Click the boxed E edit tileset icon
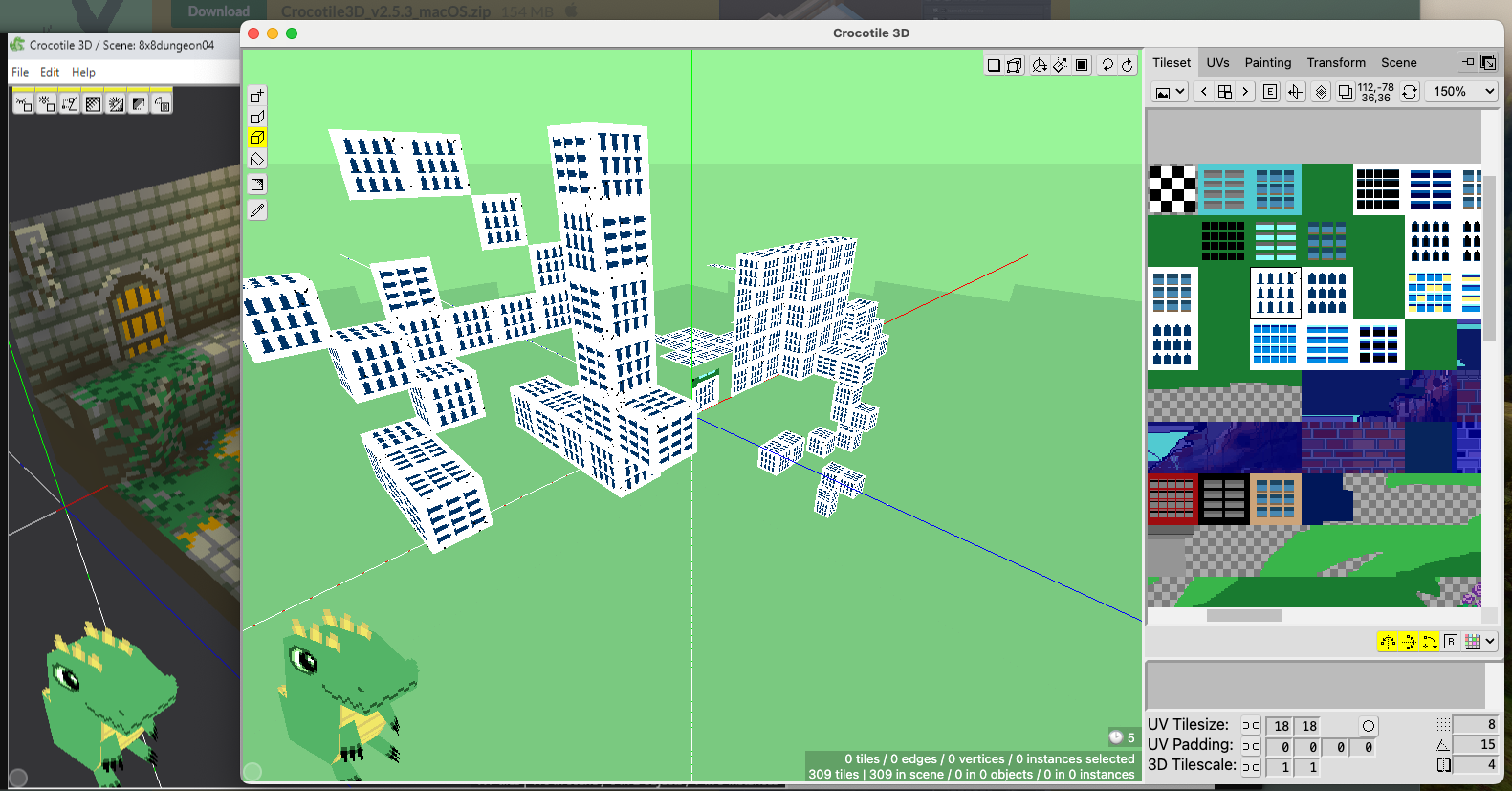The height and width of the screenshot is (791, 1512). tap(1270, 92)
